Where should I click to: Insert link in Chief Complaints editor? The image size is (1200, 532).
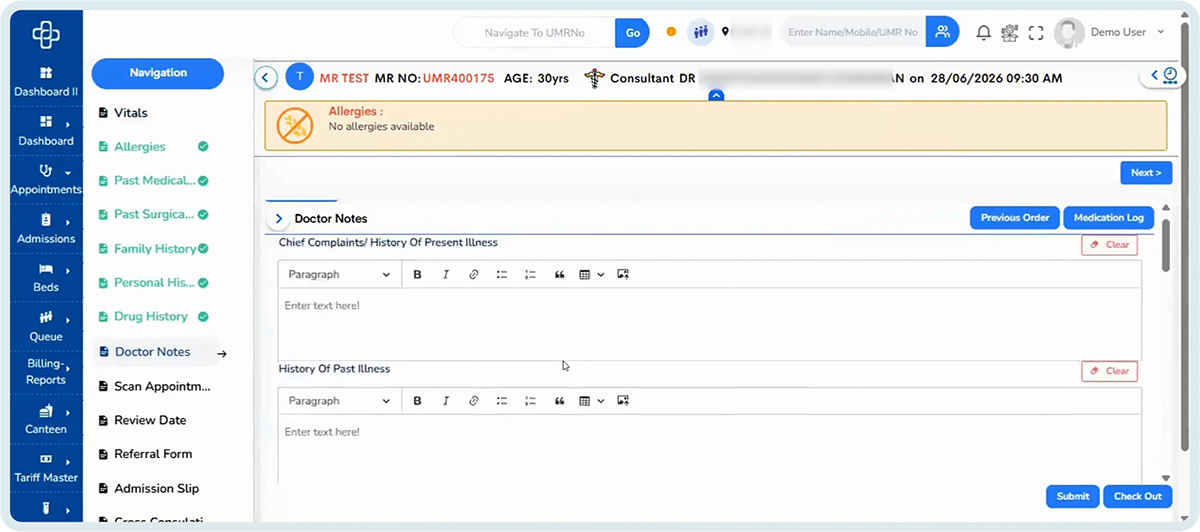[x=474, y=274]
